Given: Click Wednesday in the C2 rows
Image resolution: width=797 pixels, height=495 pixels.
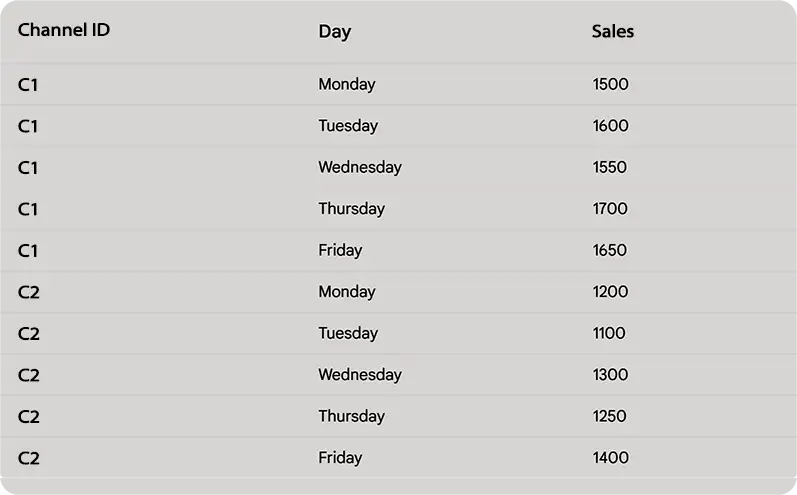Looking at the screenshot, I should [x=359, y=375].
